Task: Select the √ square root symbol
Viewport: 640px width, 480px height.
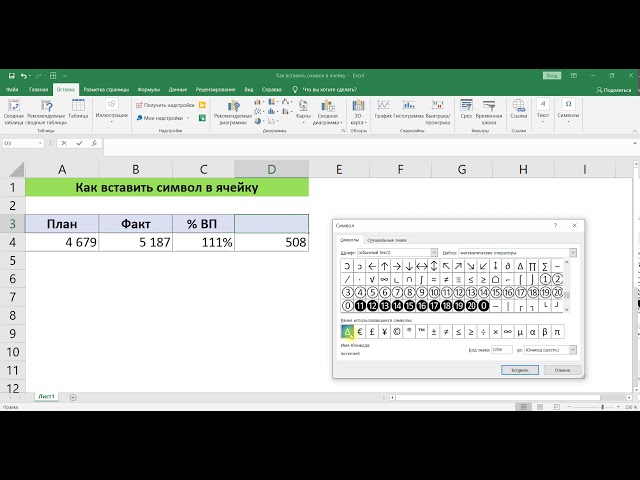Action: (372, 280)
